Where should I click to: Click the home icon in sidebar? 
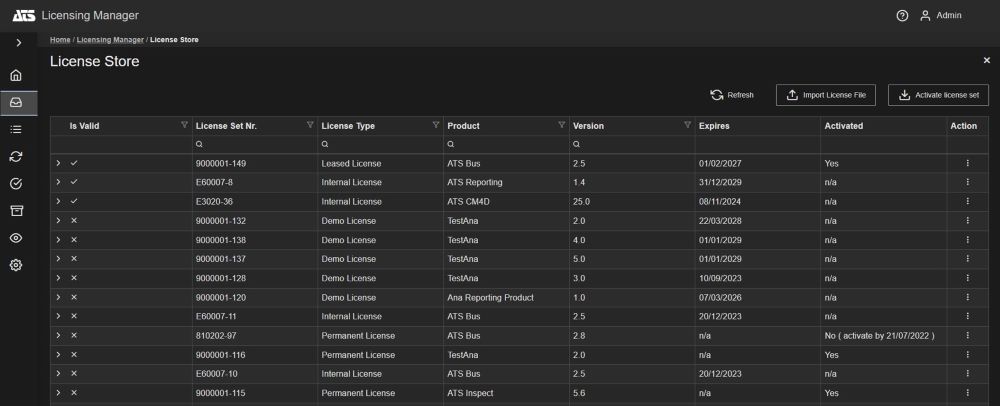point(16,75)
